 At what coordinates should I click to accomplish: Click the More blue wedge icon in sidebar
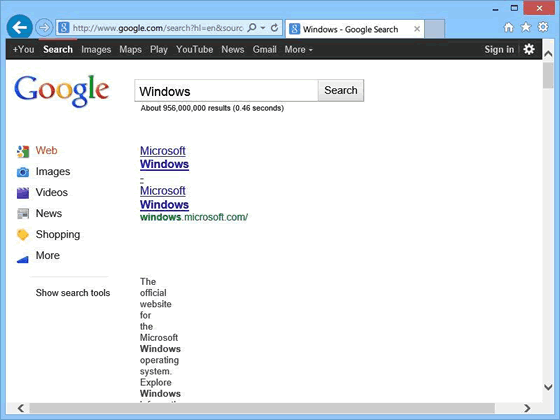coord(23,259)
